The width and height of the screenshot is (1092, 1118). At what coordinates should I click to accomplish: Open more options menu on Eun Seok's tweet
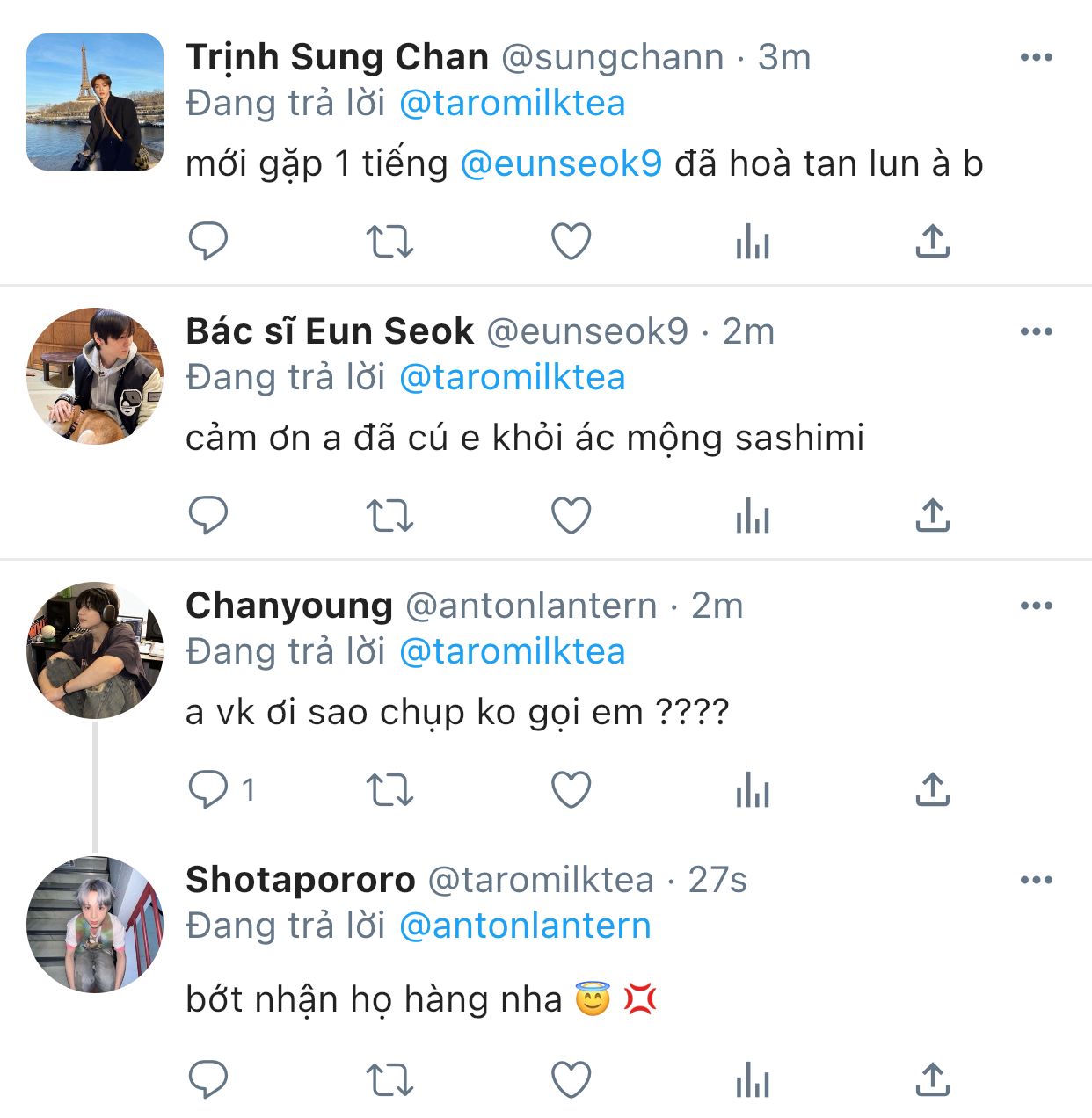(1036, 332)
